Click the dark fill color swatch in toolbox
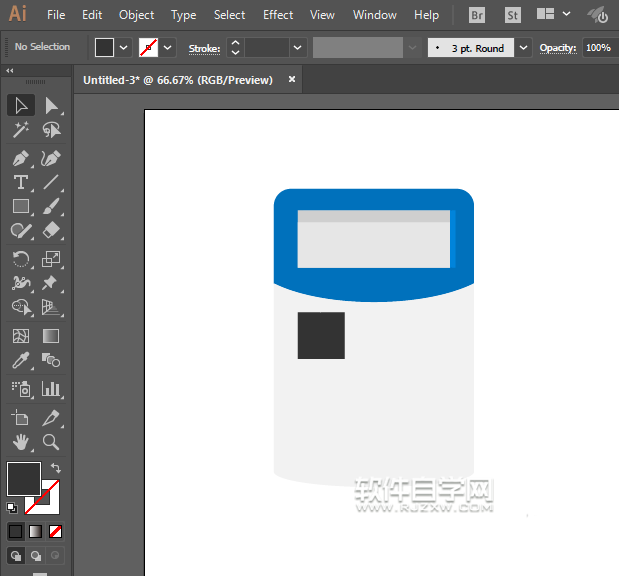619x576 pixels. coord(23,478)
